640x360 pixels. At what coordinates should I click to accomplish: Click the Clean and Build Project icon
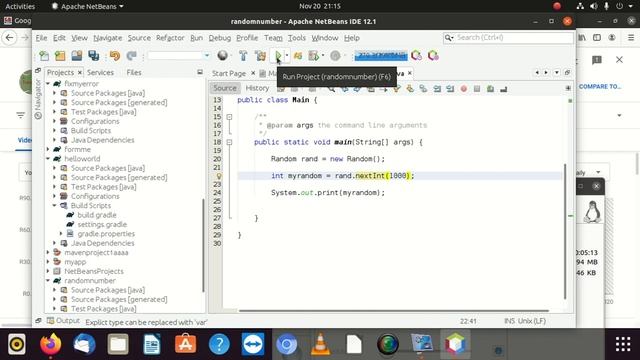260,56
